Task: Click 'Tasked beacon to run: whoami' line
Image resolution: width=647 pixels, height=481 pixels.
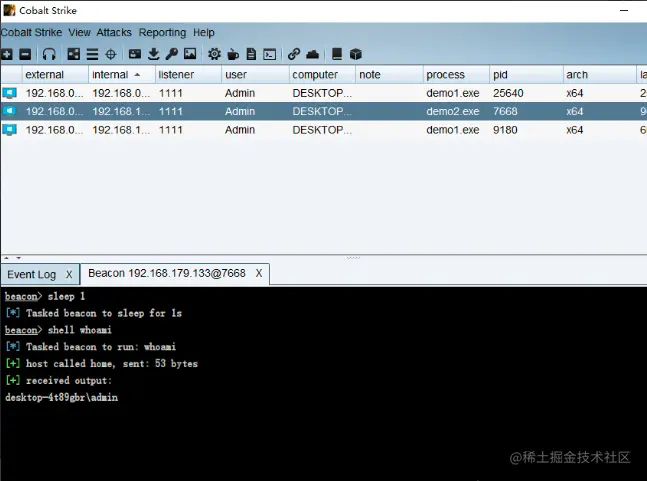Action: click(91, 347)
